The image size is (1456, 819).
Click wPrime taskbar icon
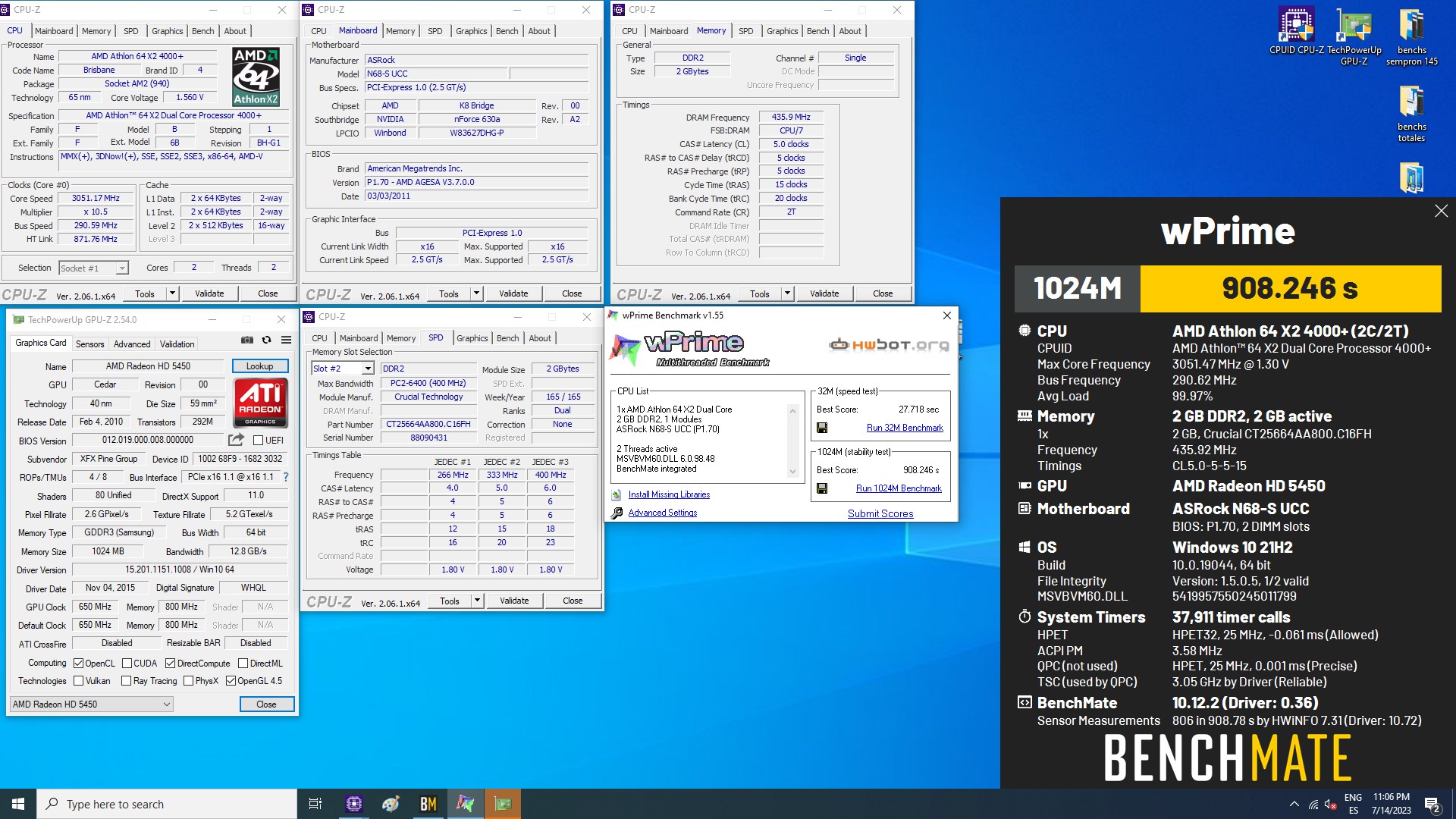click(465, 804)
